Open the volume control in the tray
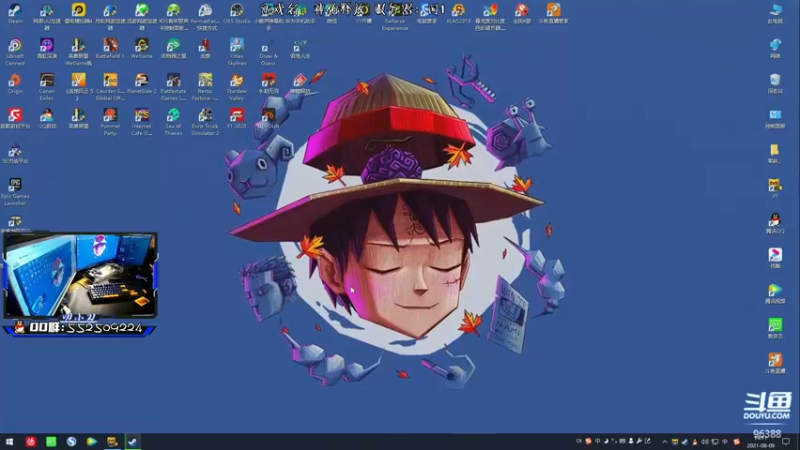800x450 pixels. pyautogui.click(x=705, y=442)
